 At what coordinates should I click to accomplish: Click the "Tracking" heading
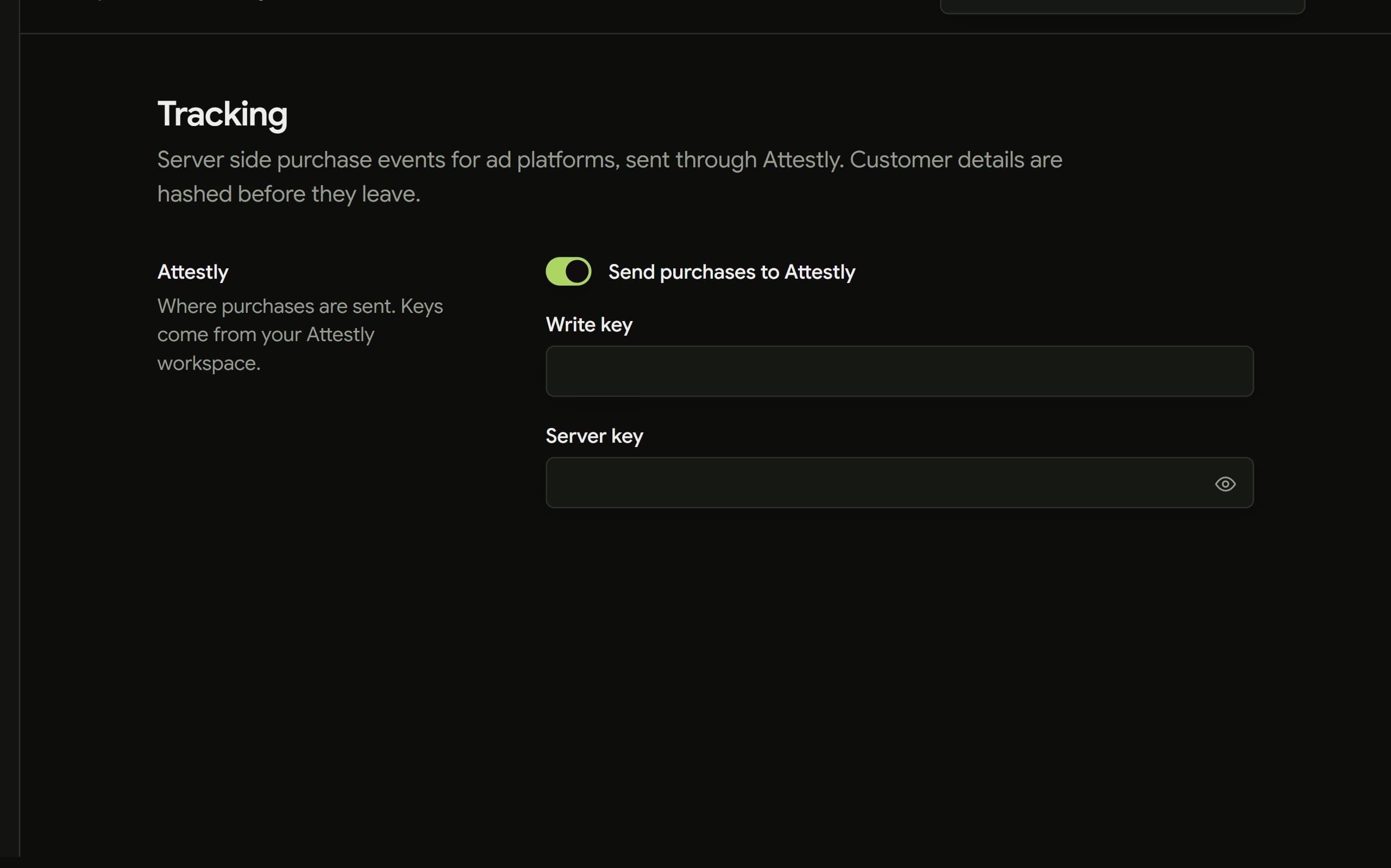click(222, 114)
